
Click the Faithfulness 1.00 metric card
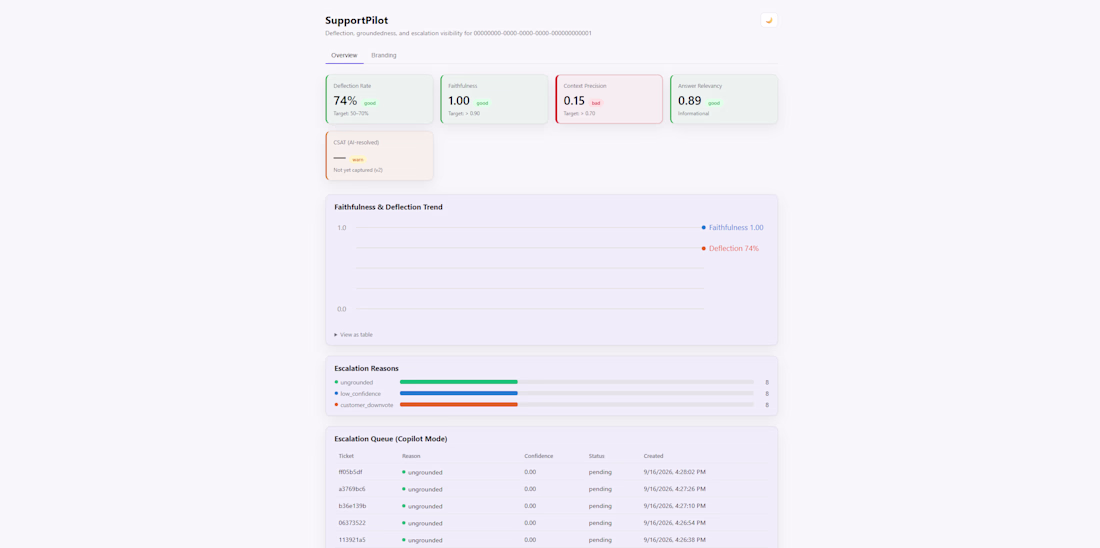point(495,100)
